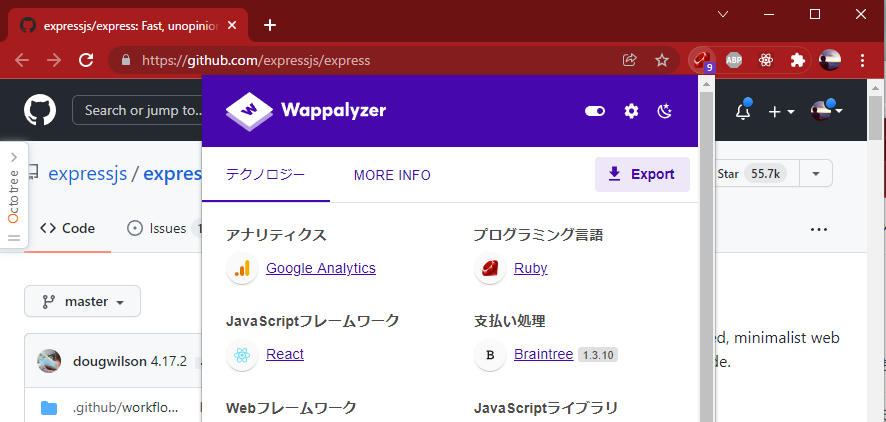Screen dimensions: 886x422
Task: Open the AdBlock Plus extension icon
Action: pos(734,60)
